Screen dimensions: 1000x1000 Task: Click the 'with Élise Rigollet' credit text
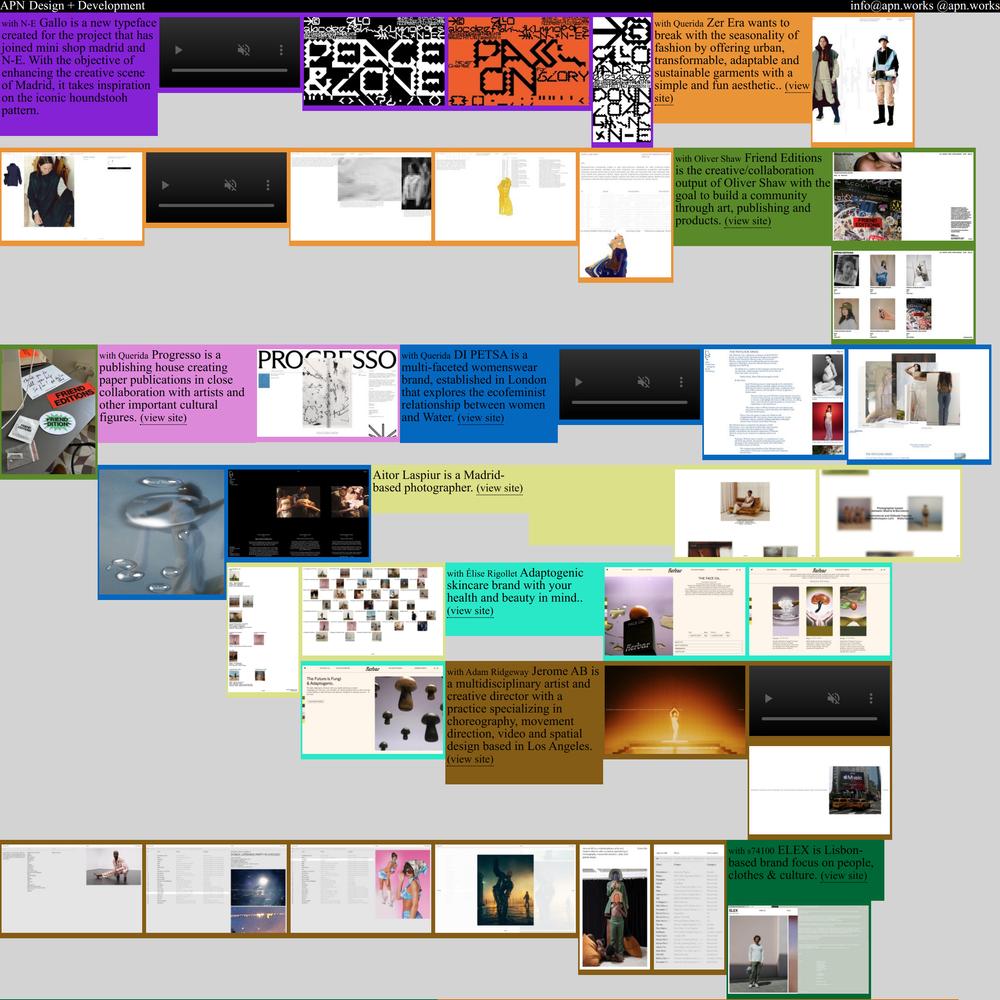coord(482,574)
